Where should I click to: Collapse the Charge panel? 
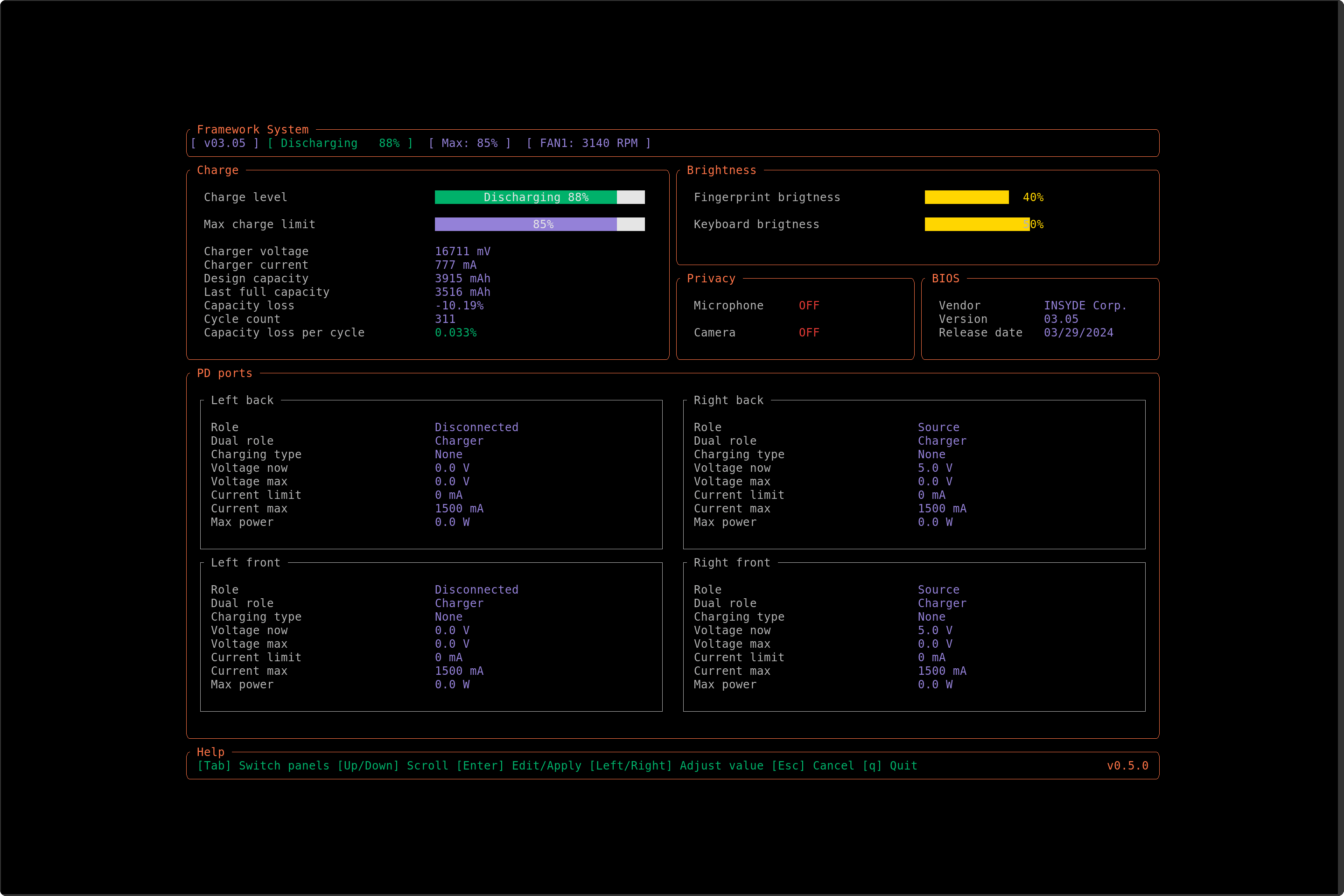(x=218, y=170)
